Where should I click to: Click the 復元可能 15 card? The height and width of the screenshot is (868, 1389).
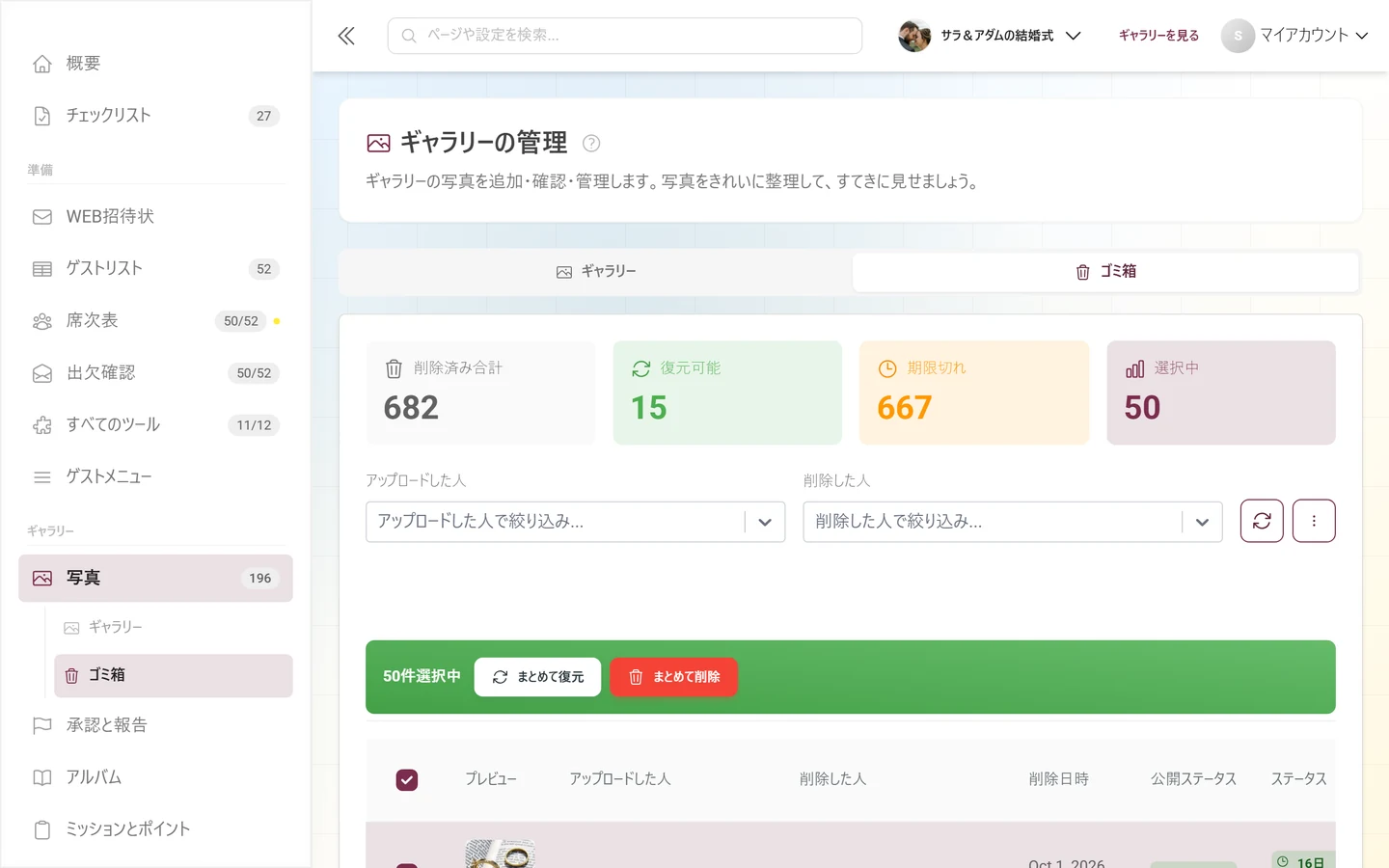[727, 393]
